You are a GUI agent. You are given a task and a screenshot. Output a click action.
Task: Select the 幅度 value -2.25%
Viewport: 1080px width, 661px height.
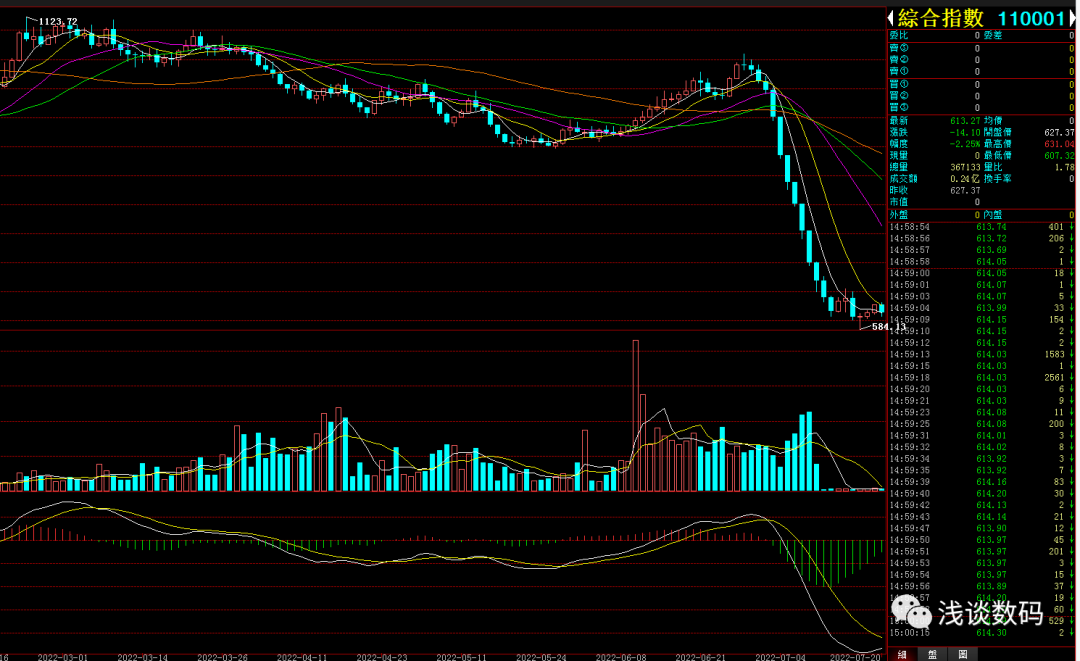click(x=964, y=144)
